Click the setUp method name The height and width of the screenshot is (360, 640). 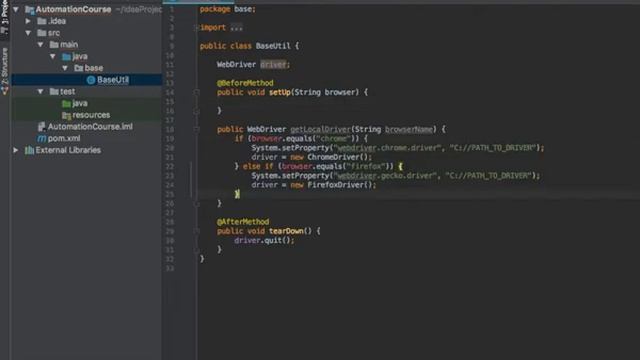click(x=280, y=92)
